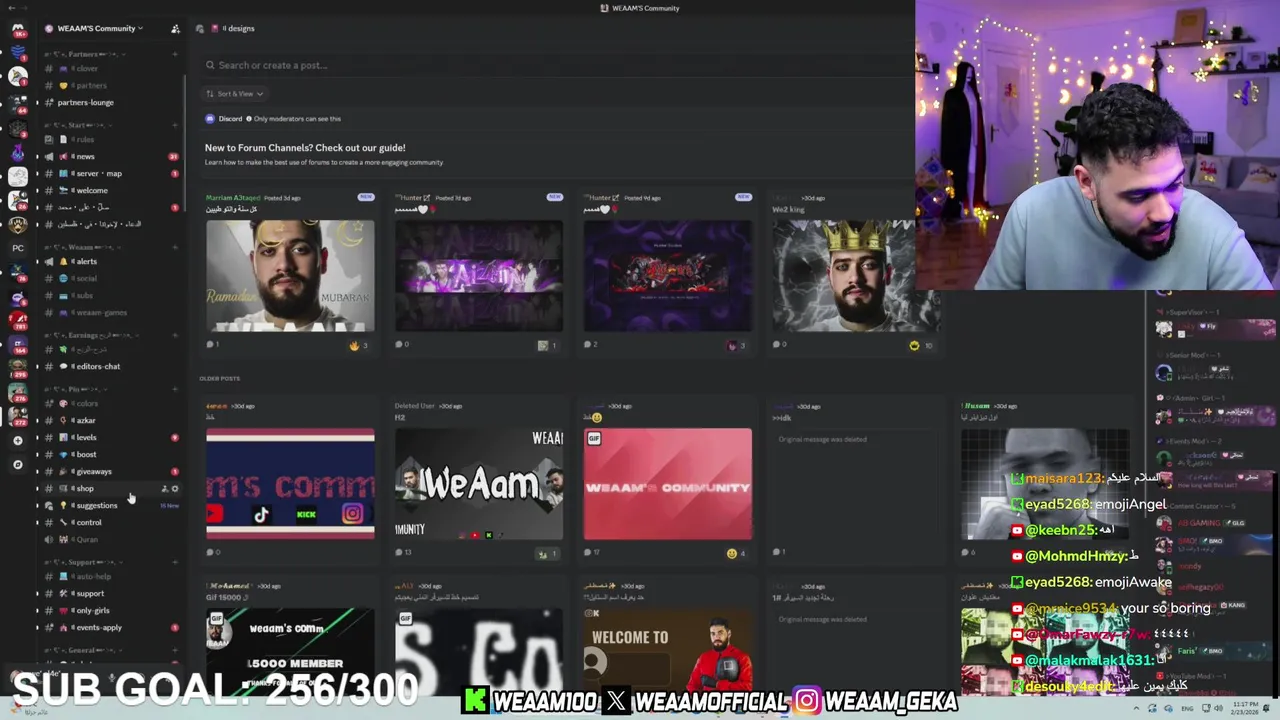Click the Older Posts section label
The width and height of the screenshot is (1280, 720).
click(x=219, y=379)
